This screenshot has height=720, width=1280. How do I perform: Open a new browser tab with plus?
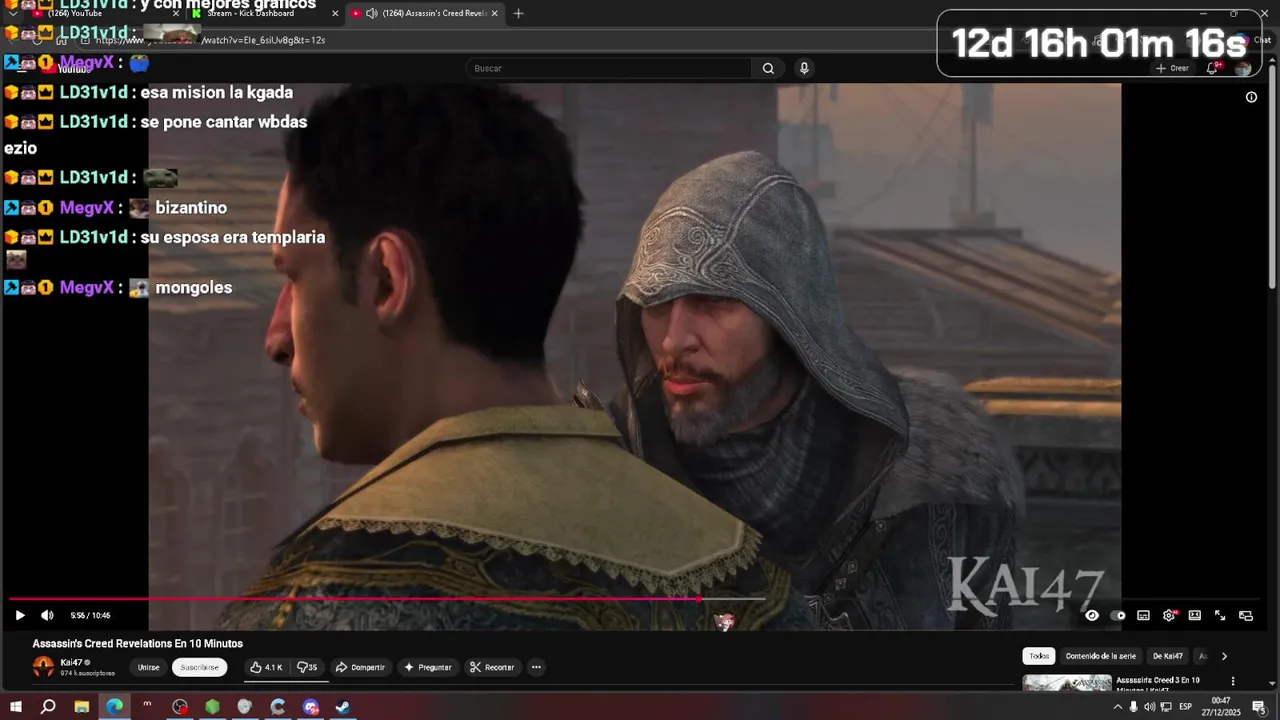(x=518, y=13)
